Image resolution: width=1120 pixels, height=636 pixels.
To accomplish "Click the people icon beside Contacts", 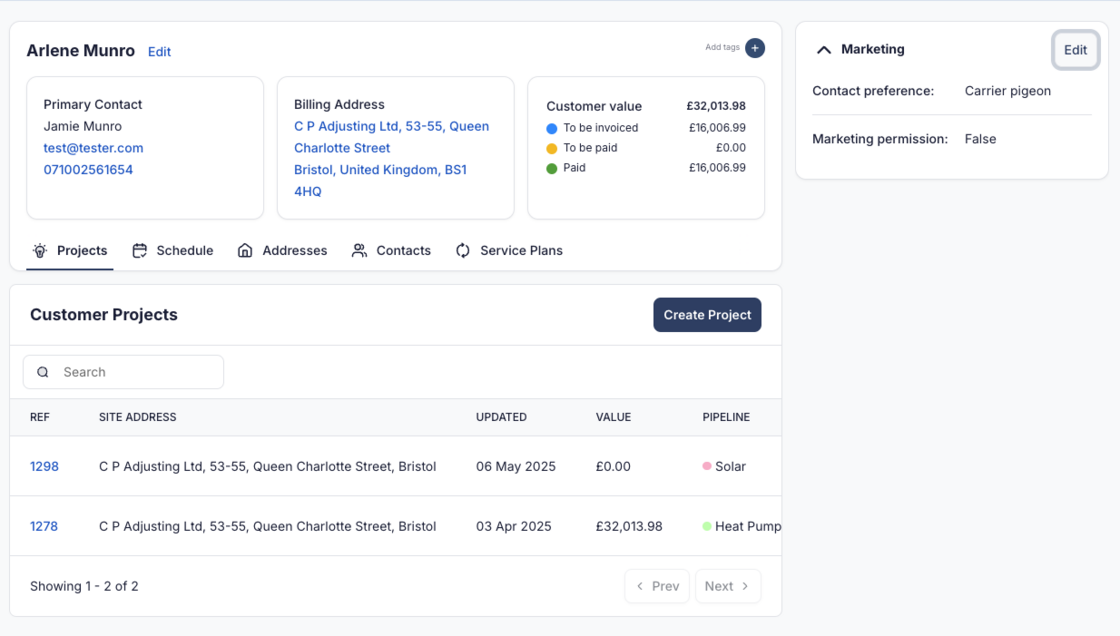I will click(x=359, y=251).
